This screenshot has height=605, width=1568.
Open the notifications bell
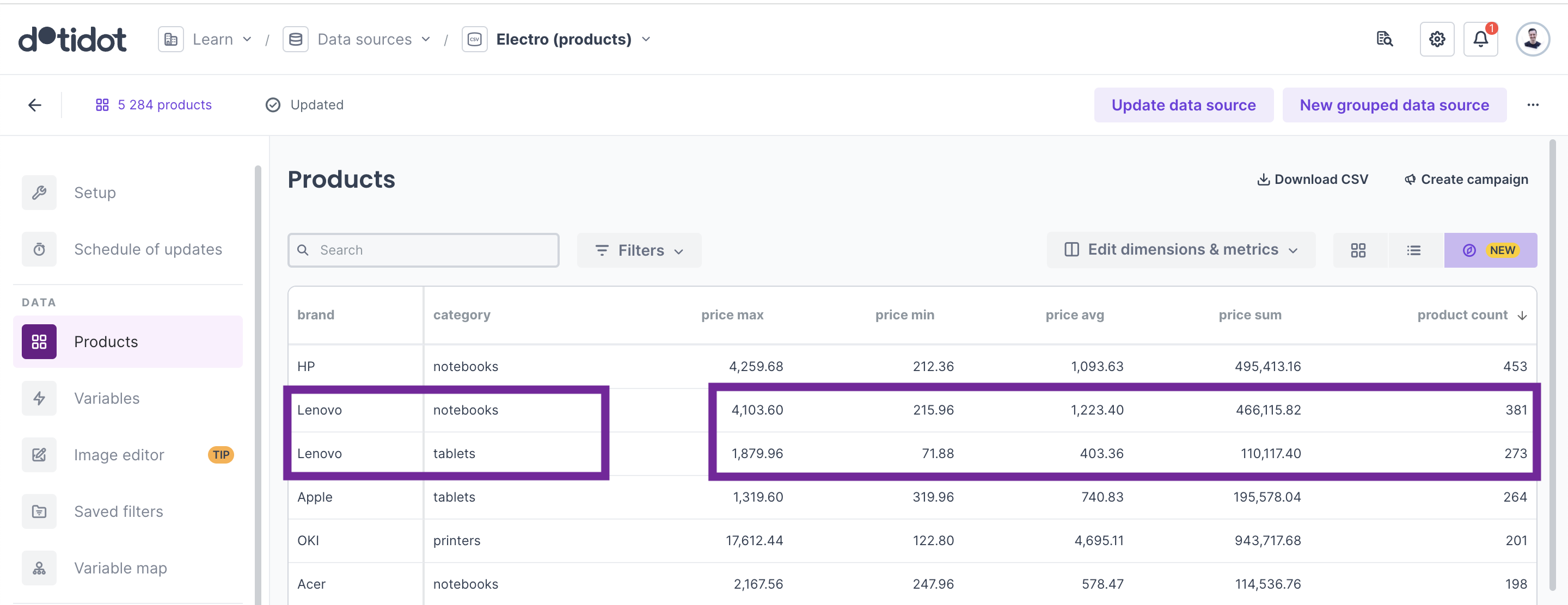(x=1480, y=40)
